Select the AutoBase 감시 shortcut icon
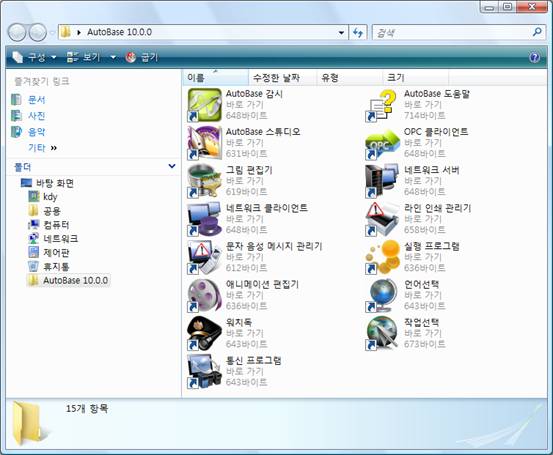 point(204,105)
